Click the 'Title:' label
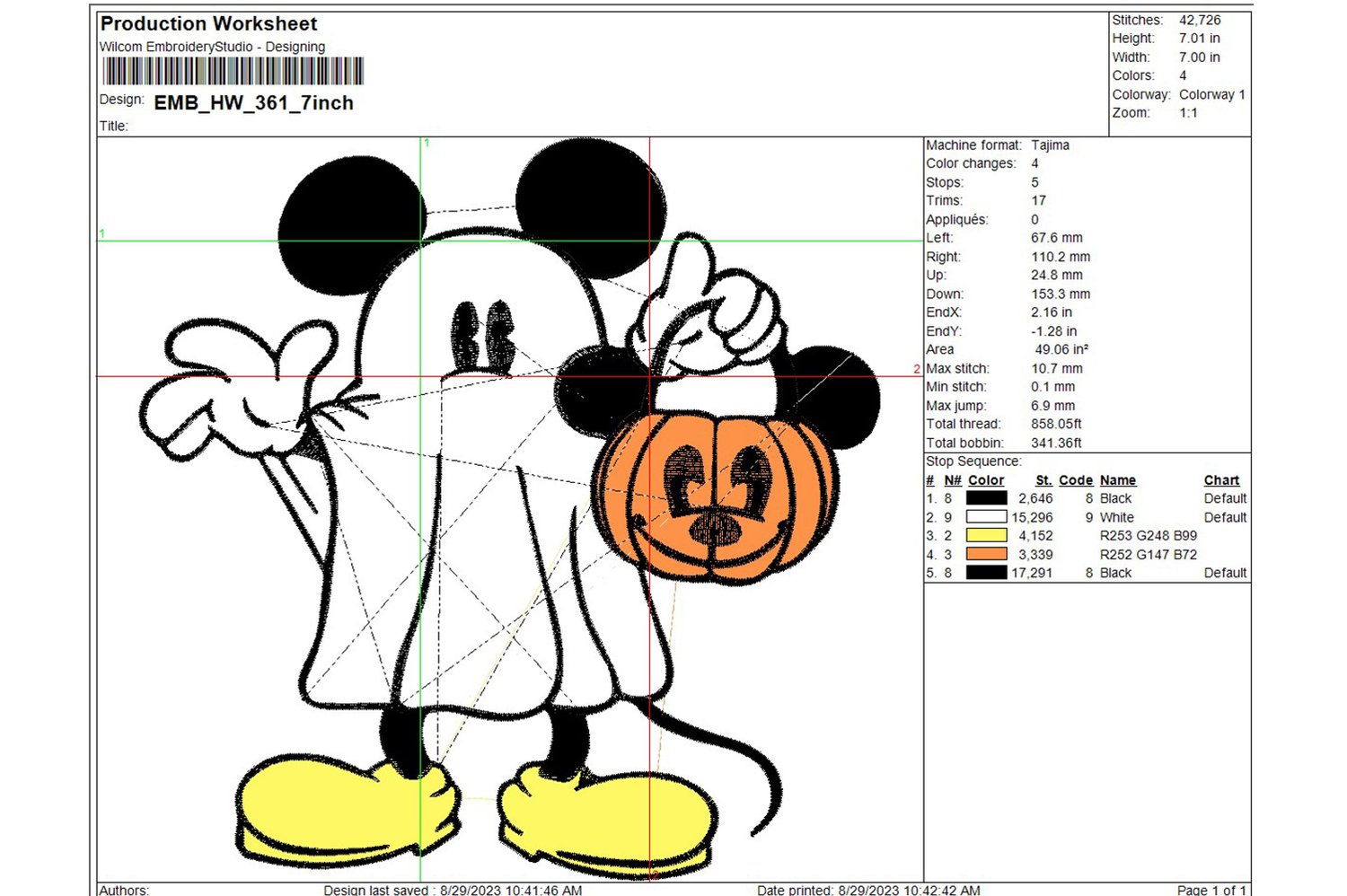Screen dimensions: 1347x896 point(114,126)
